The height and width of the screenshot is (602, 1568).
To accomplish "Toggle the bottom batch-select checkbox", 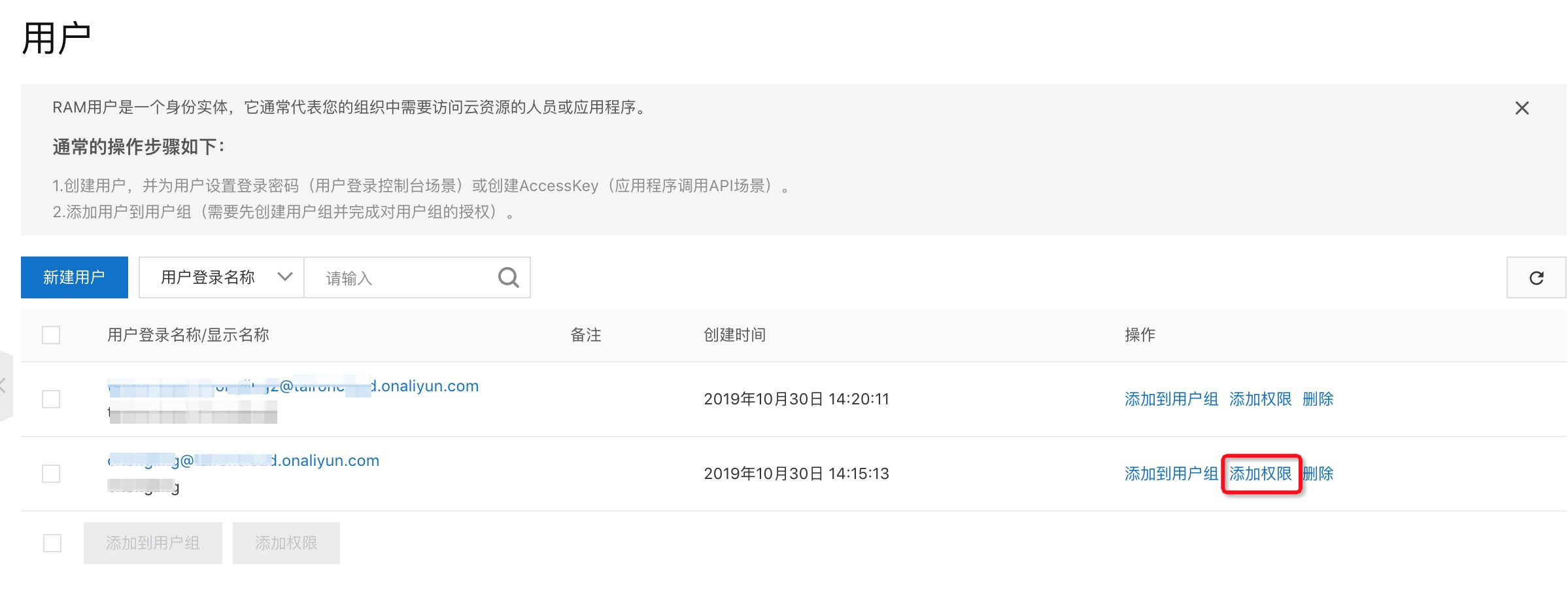I will click(52, 543).
